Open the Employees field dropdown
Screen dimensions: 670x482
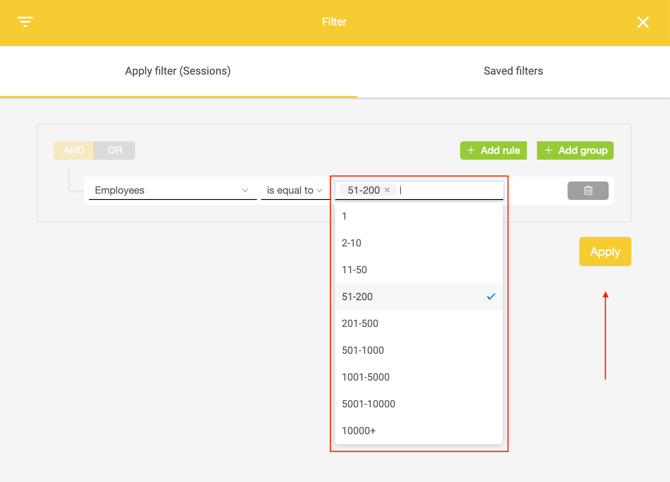(x=172, y=190)
